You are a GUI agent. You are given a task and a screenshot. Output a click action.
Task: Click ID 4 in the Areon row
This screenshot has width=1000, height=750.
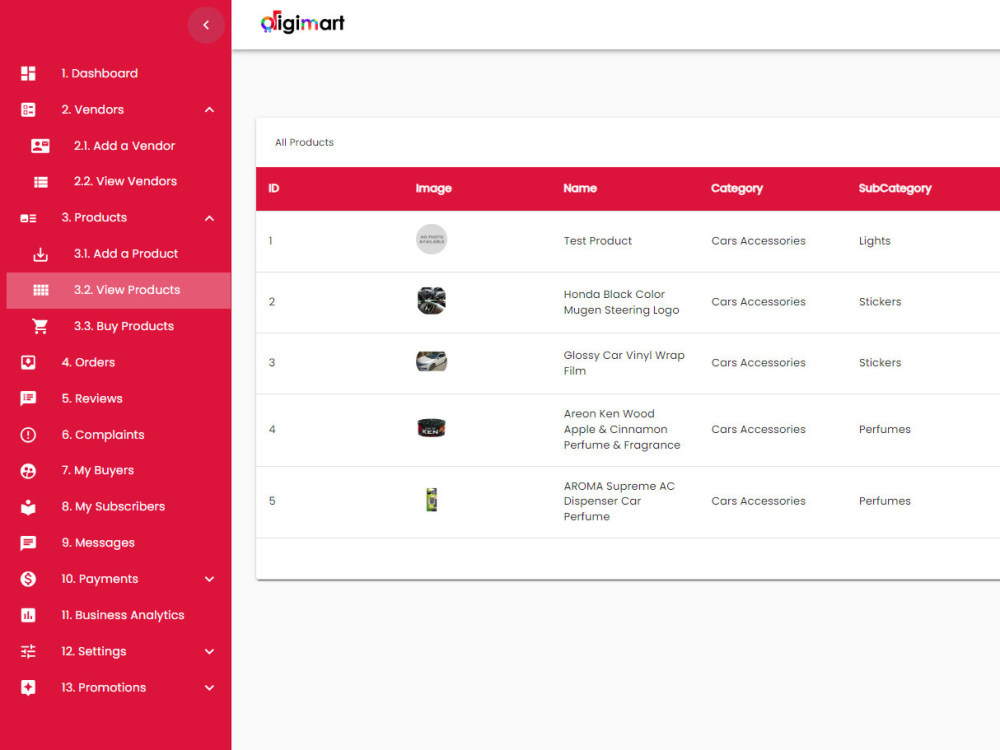(x=272, y=429)
